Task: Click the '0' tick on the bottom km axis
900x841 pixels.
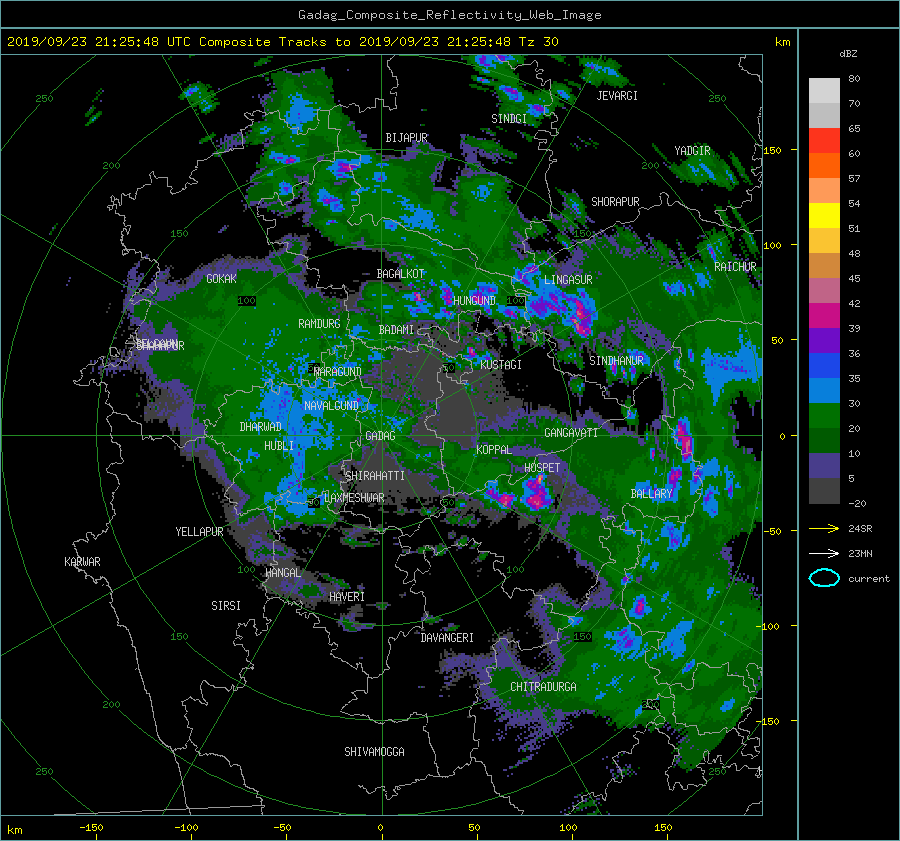Action: pos(381,828)
